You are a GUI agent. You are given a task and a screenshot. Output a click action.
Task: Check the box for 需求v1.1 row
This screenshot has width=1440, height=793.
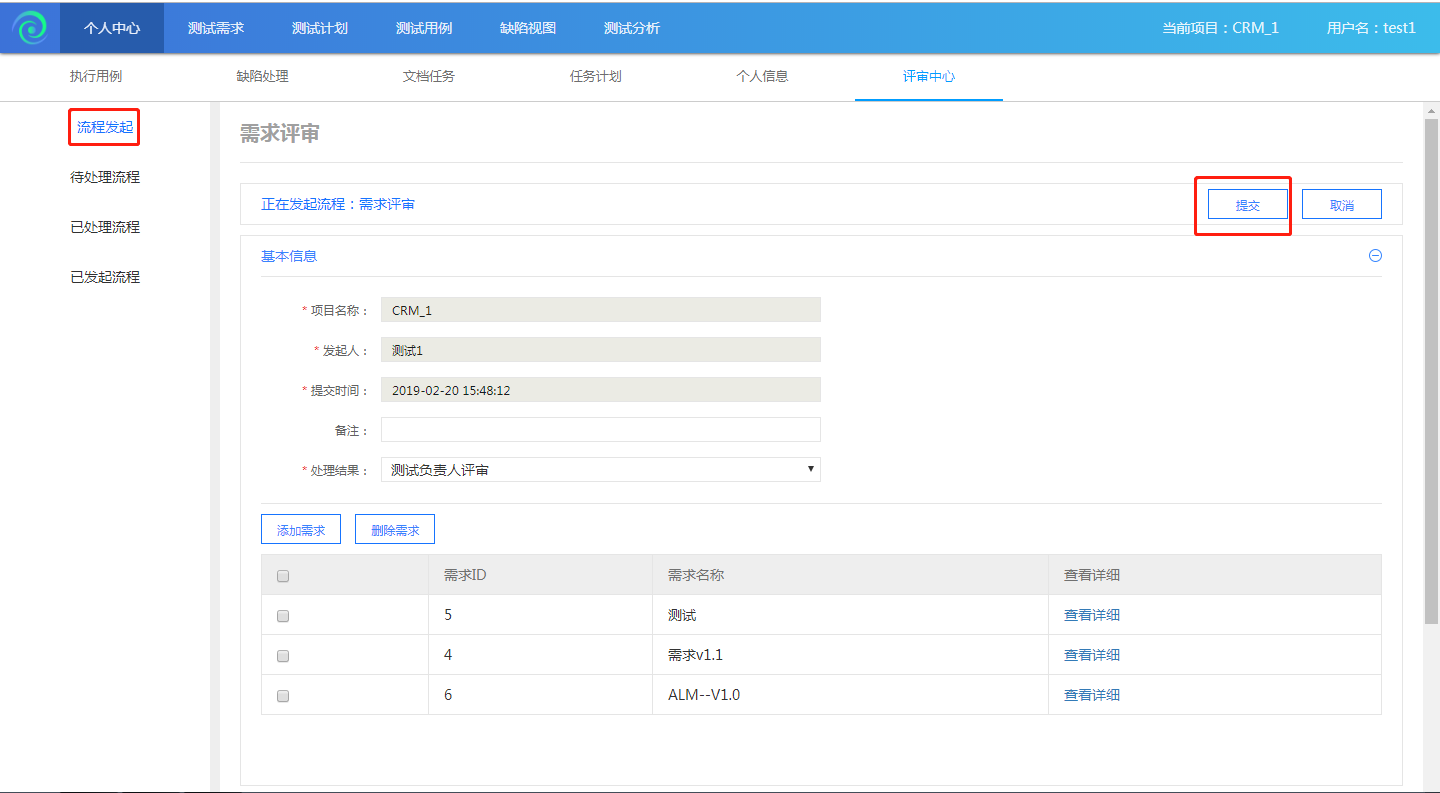point(283,656)
